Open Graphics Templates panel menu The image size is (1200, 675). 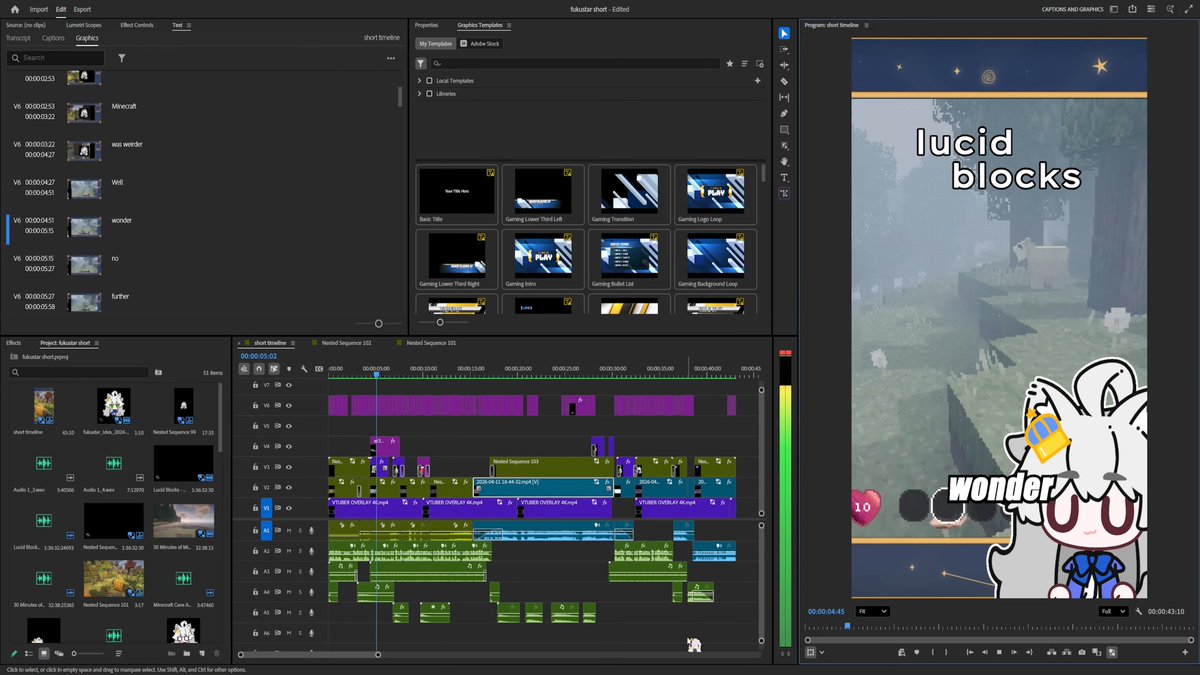(x=509, y=25)
